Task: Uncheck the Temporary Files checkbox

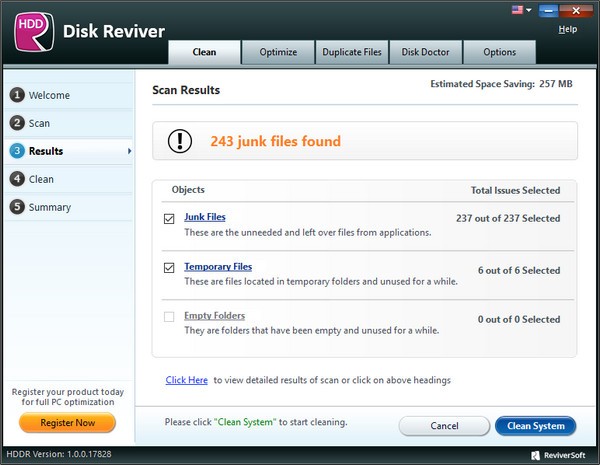Action: pyautogui.click(x=169, y=268)
